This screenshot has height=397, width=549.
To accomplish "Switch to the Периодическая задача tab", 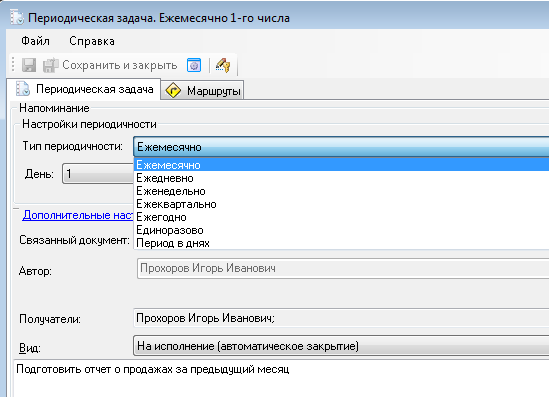I will 84,89.
